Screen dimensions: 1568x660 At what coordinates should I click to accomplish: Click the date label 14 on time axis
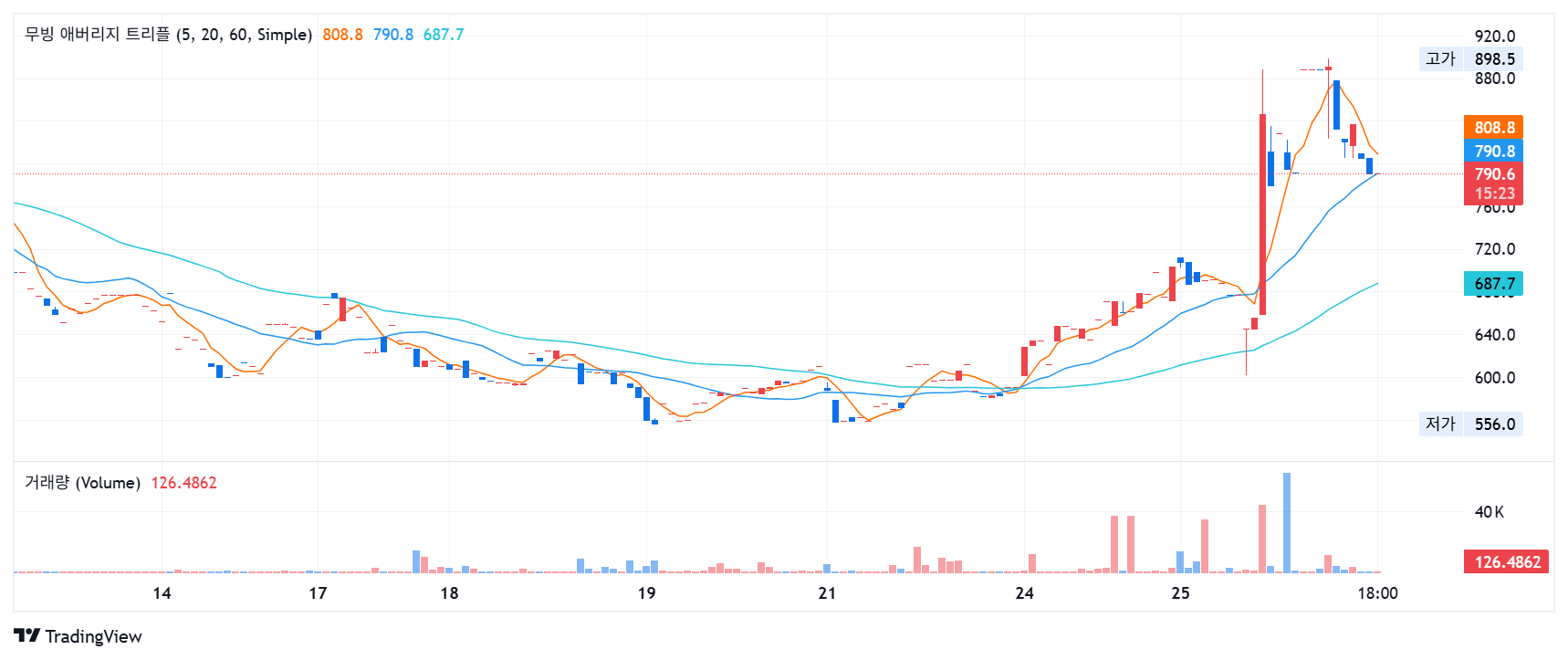click(x=162, y=593)
